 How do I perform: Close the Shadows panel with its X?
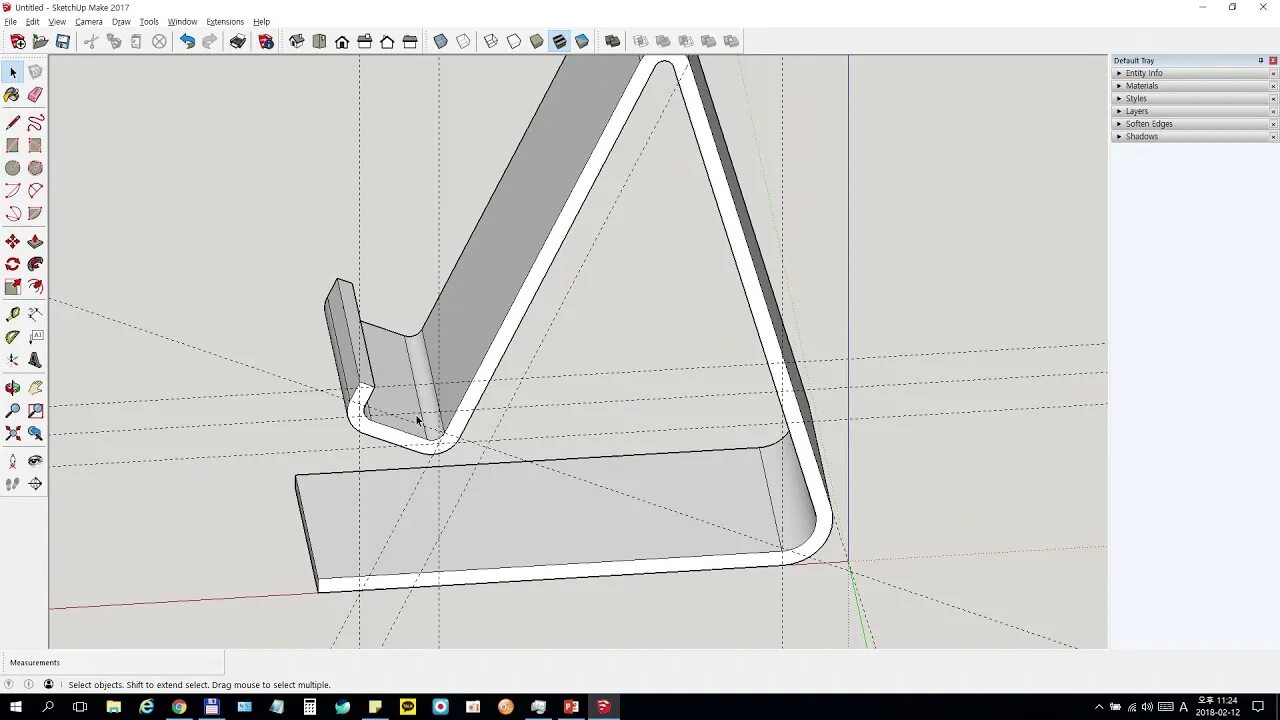pyautogui.click(x=1273, y=136)
